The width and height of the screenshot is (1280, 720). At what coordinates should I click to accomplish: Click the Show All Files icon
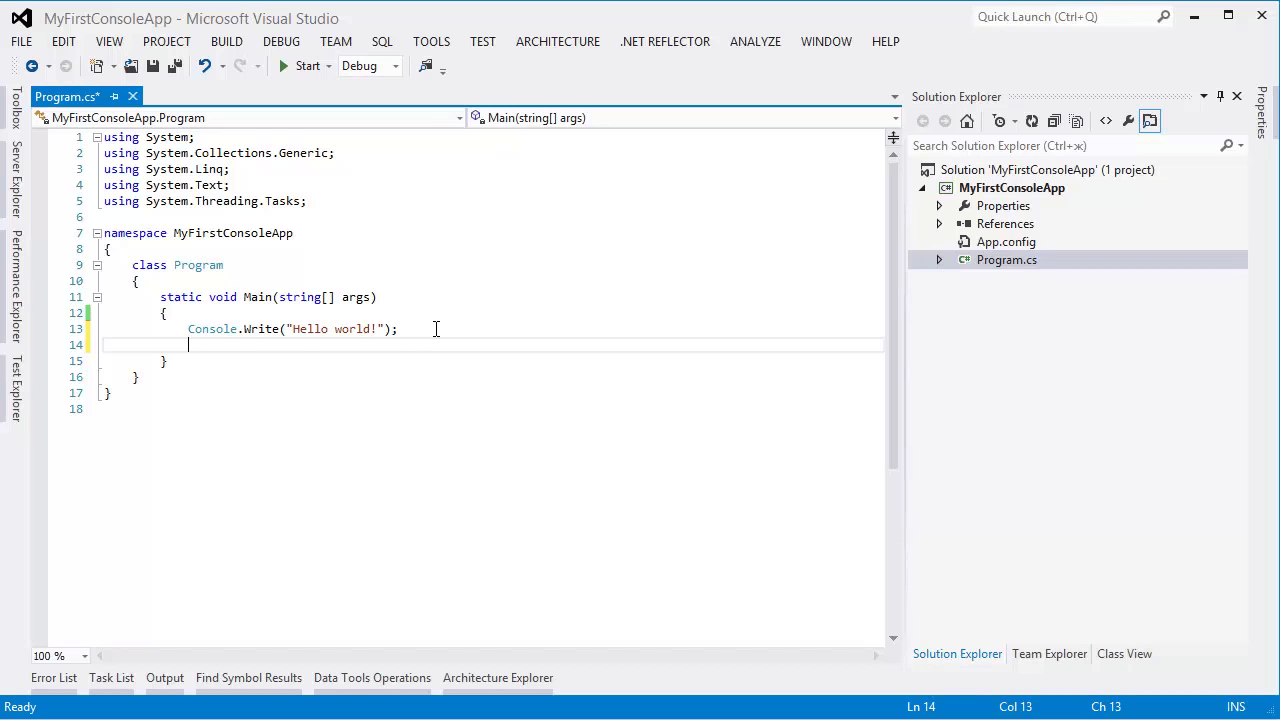tap(1076, 121)
